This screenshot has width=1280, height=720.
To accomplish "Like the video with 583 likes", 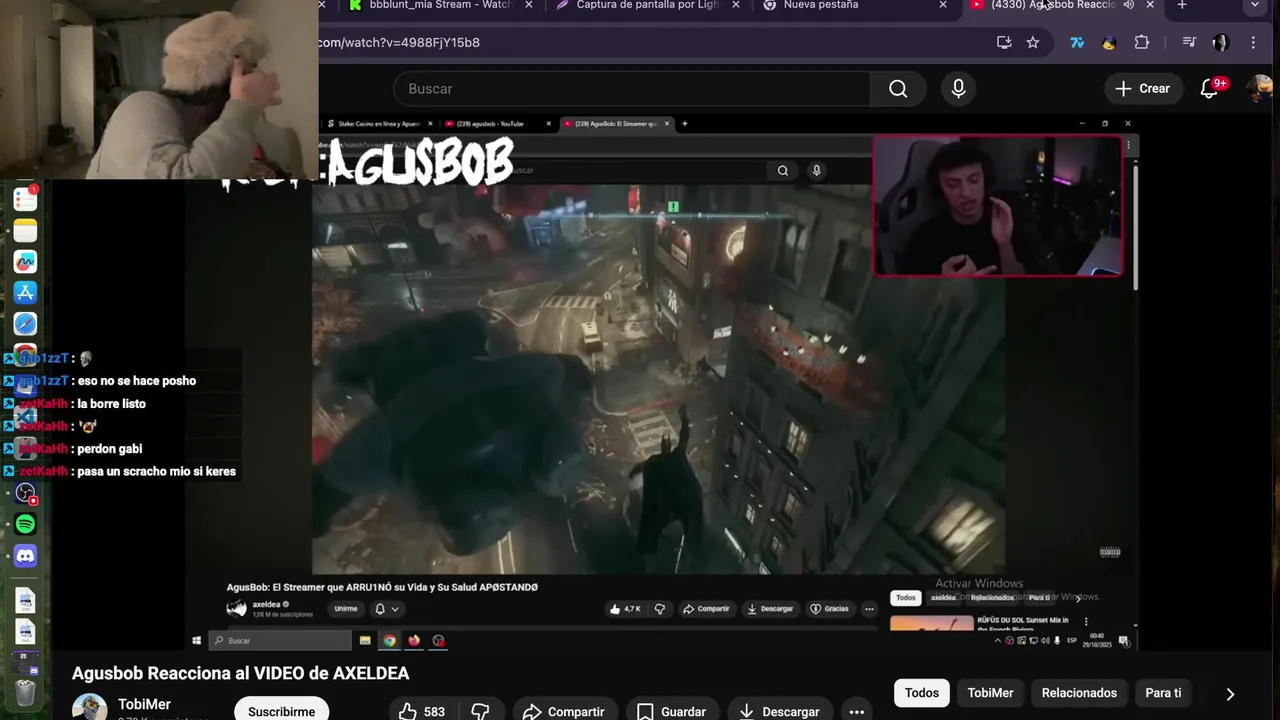I will pyautogui.click(x=421, y=711).
